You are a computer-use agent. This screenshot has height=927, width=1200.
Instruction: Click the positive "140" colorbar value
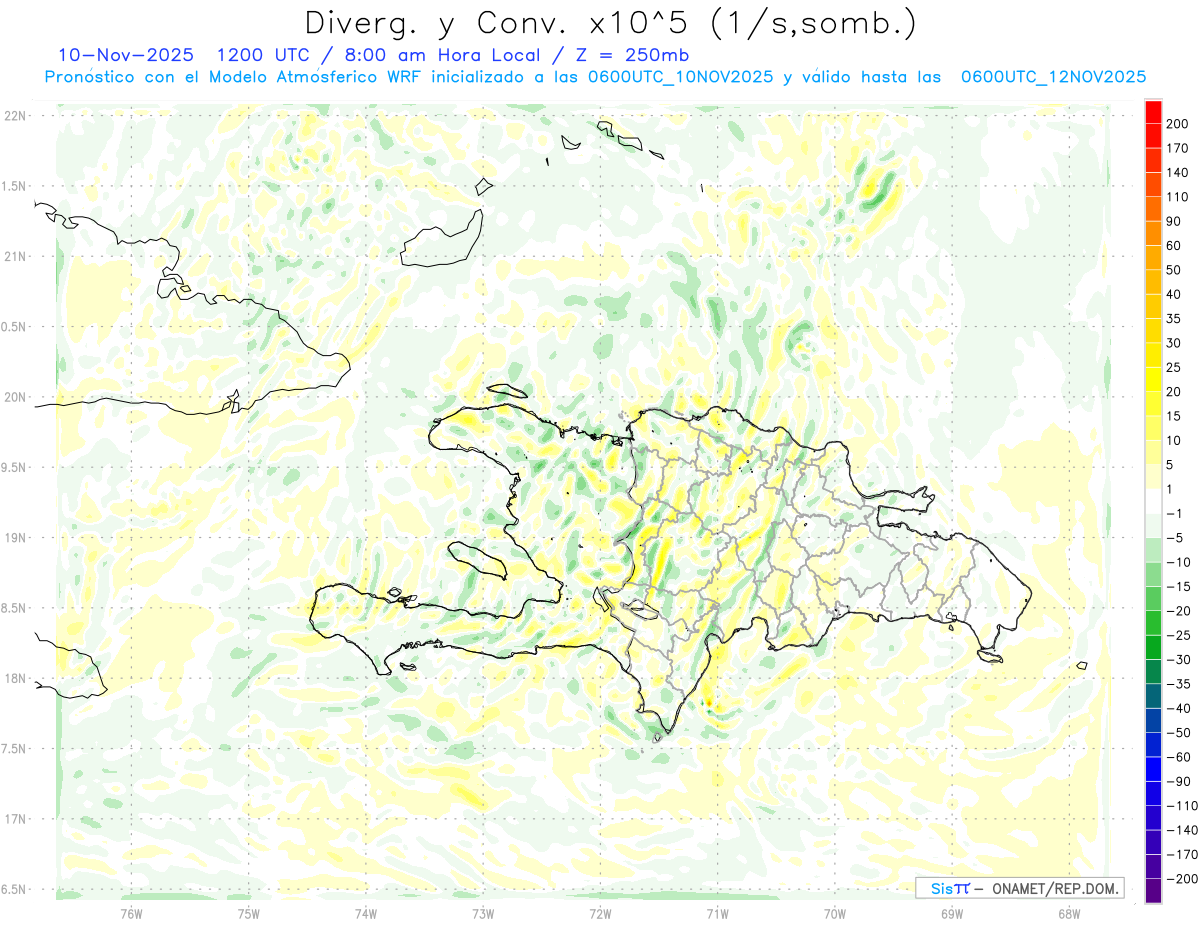pos(1179,173)
